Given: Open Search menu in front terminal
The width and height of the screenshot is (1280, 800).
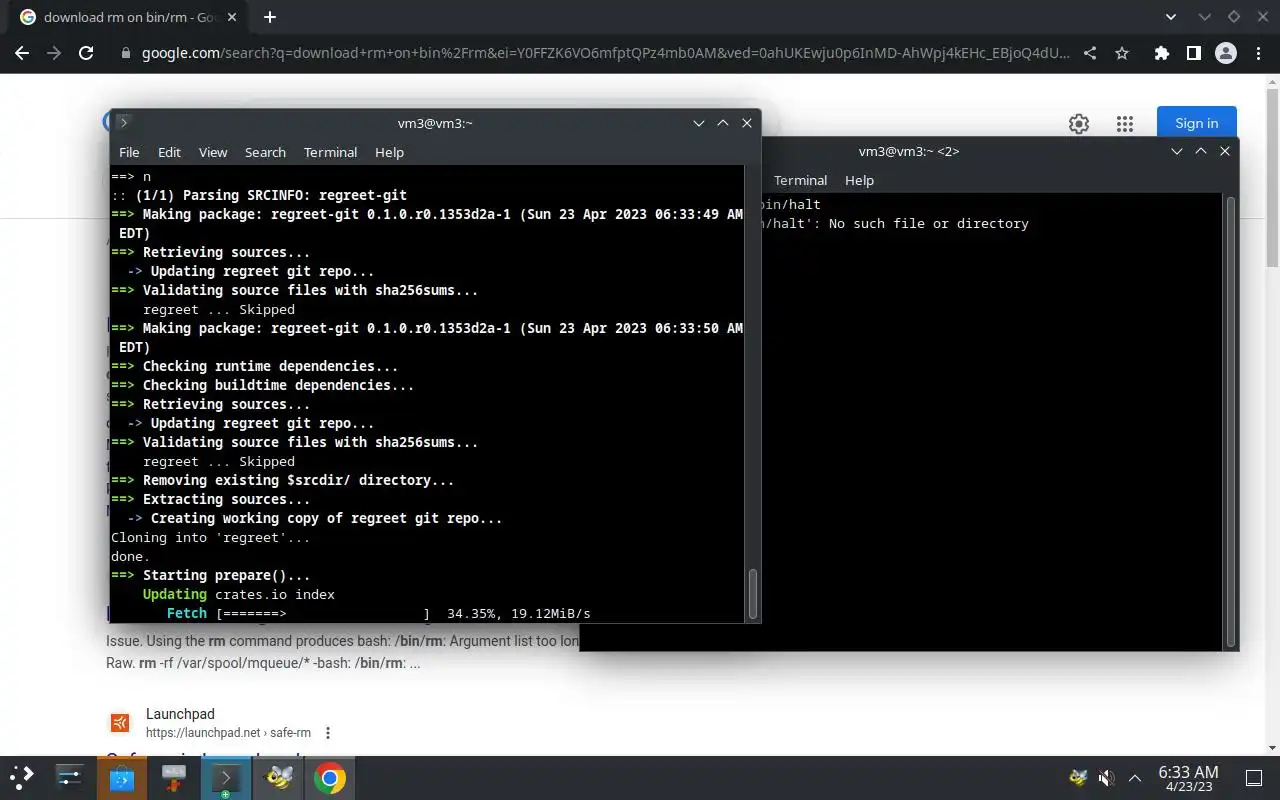Looking at the screenshot, I should (x=265, y=152).
